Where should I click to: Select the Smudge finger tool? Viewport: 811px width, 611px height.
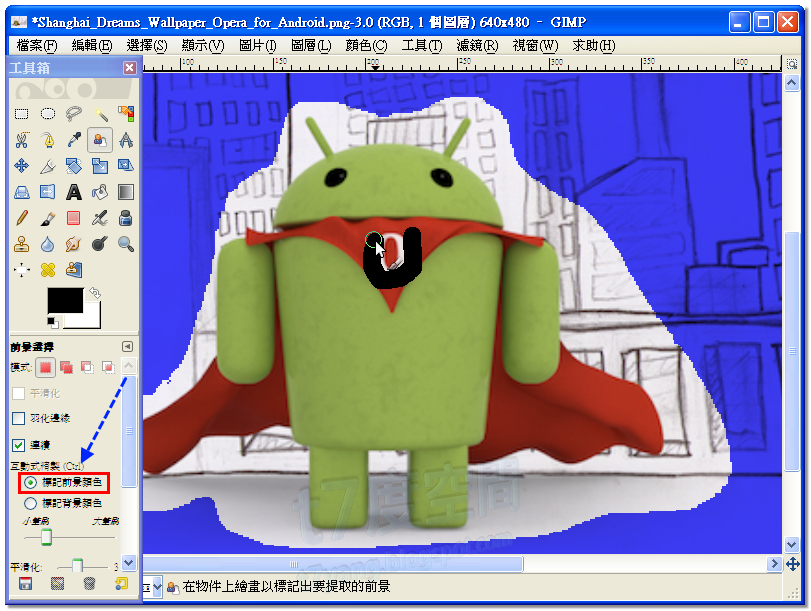click(x=73, y=244)
